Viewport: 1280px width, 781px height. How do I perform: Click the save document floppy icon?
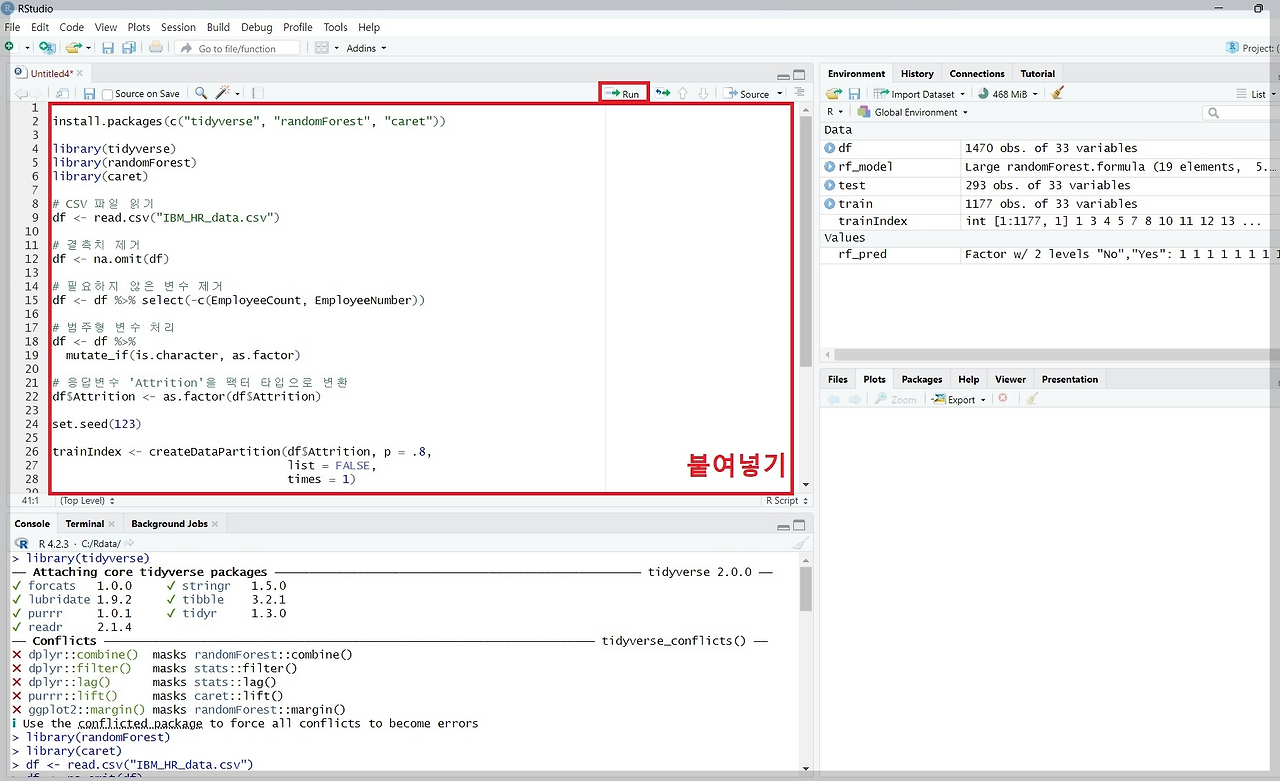point(89,94)
